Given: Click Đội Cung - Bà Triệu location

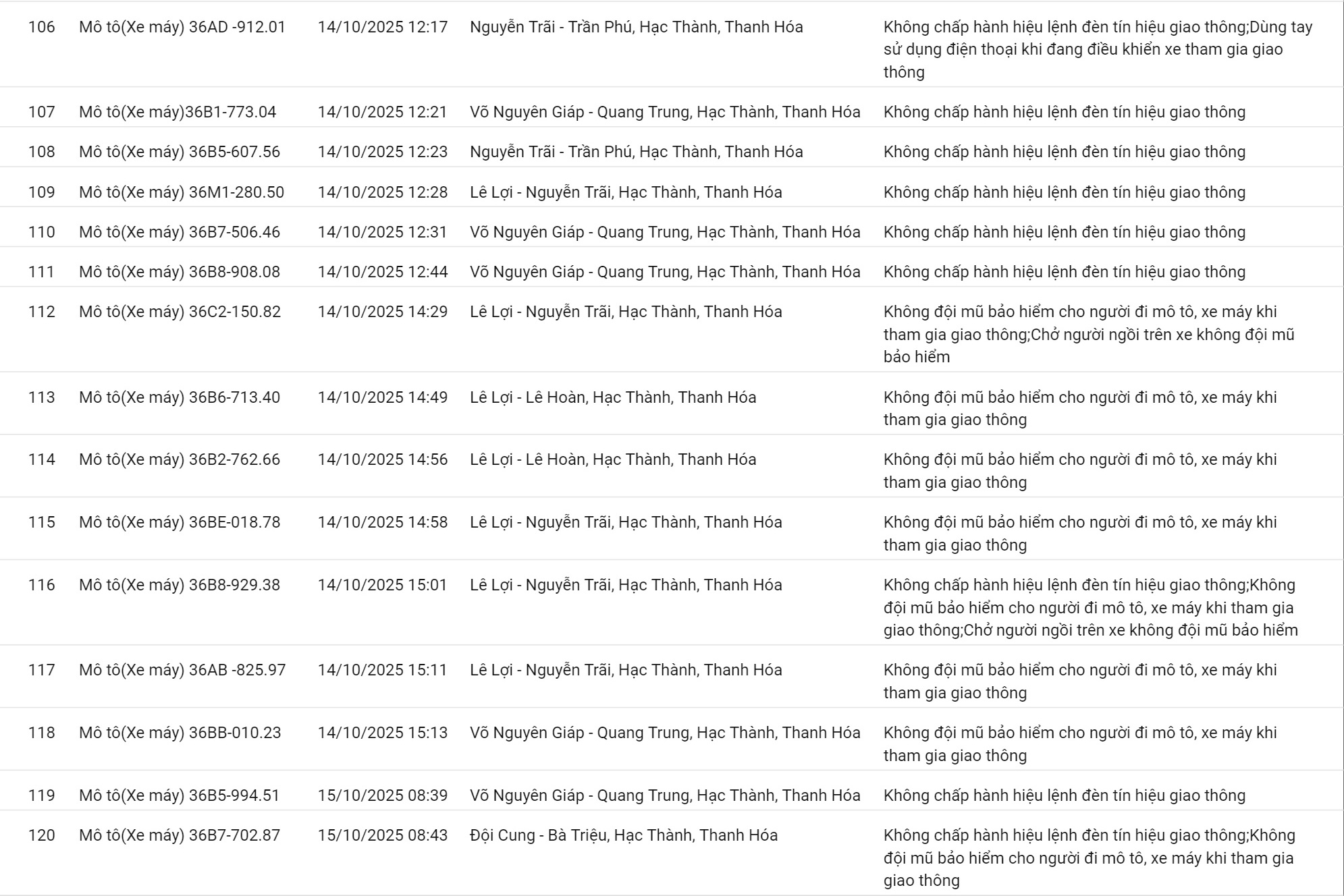Looking at the screenshot, I should [624, 835].
